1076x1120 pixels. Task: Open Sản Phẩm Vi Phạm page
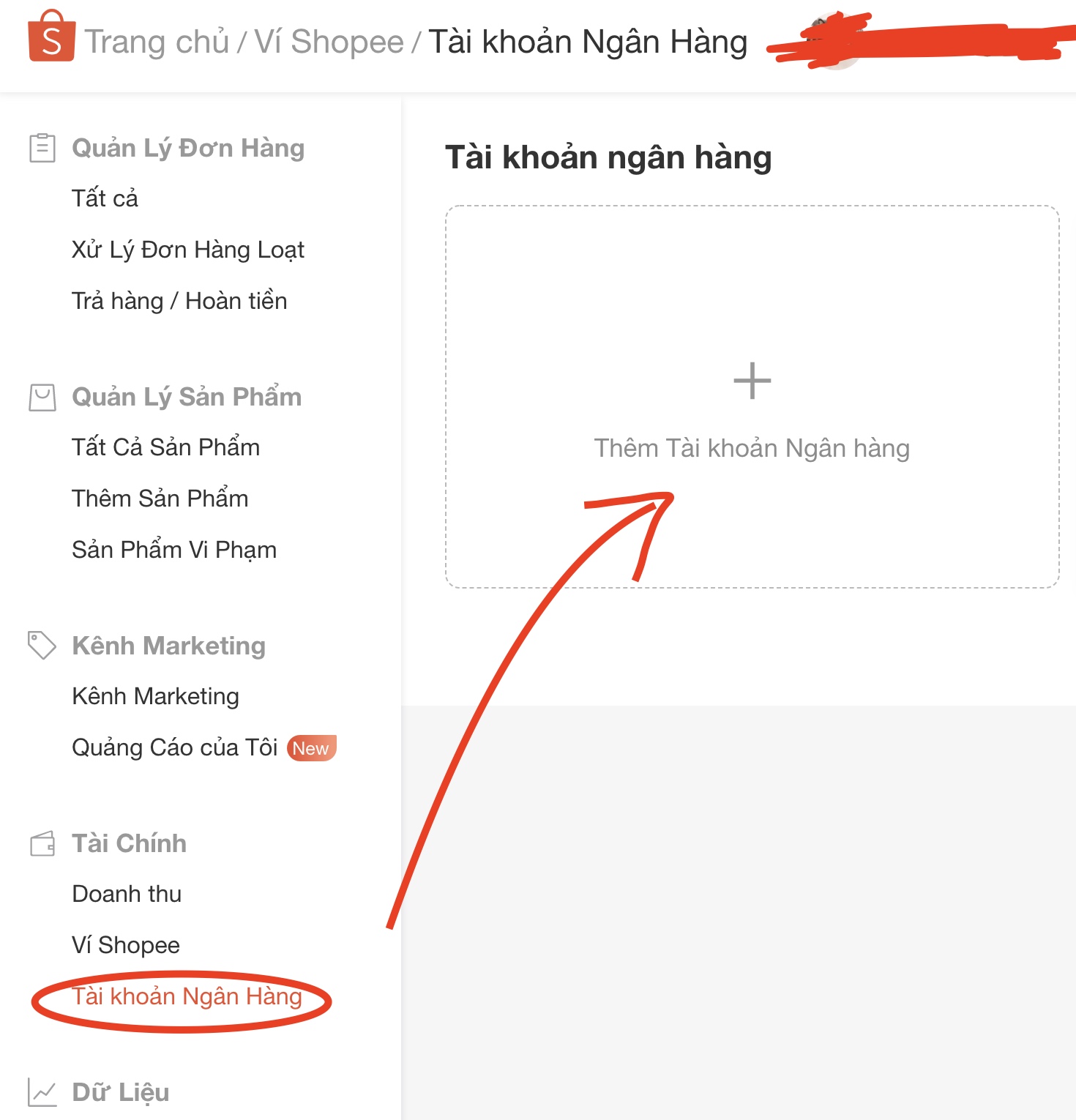tap(174, 550)
